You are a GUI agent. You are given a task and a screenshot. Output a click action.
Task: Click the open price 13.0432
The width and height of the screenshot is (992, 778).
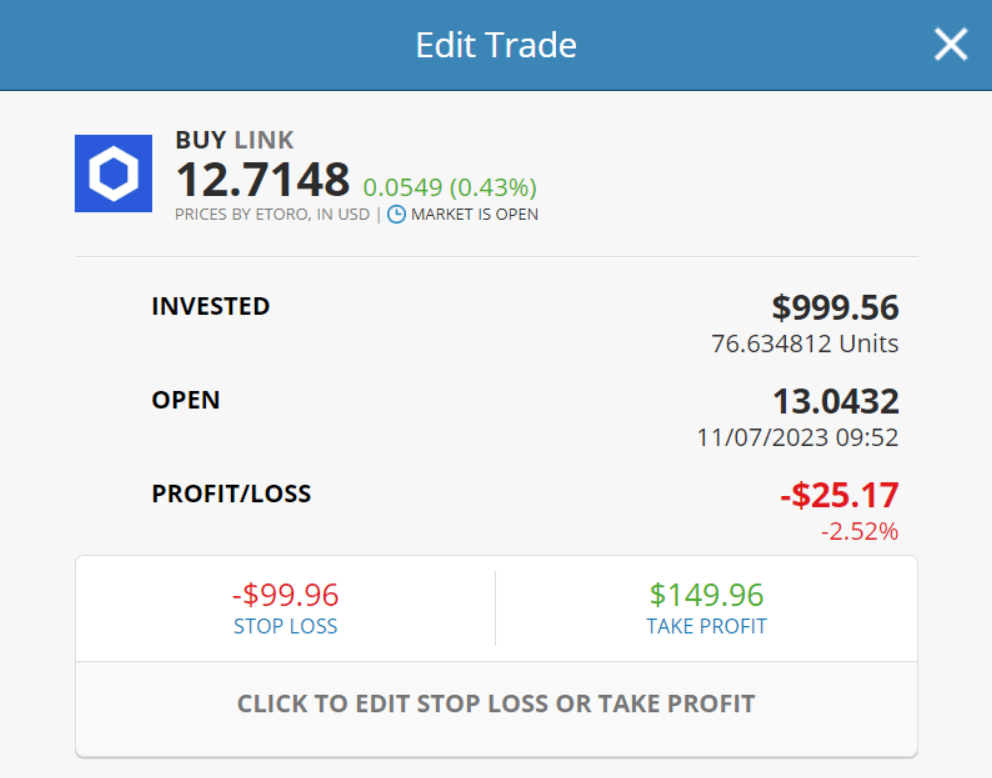point(836,401)
